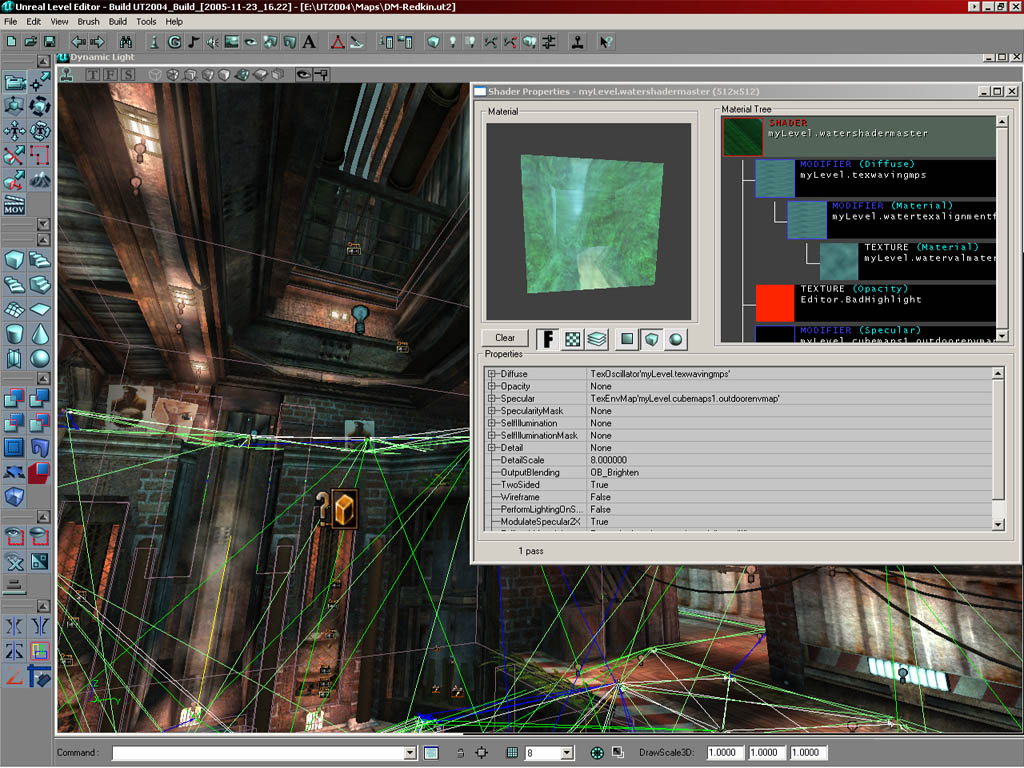The image size is (1024, 768).
Task: Select the Terrain Editing mountain tool
Action: pos(40,180)
